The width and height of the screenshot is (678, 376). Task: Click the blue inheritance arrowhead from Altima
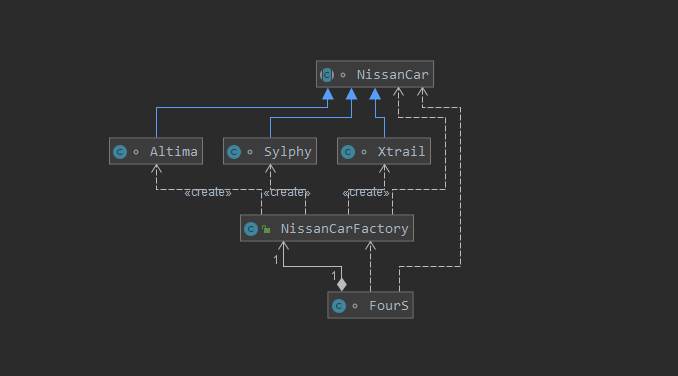pos(328,94)
